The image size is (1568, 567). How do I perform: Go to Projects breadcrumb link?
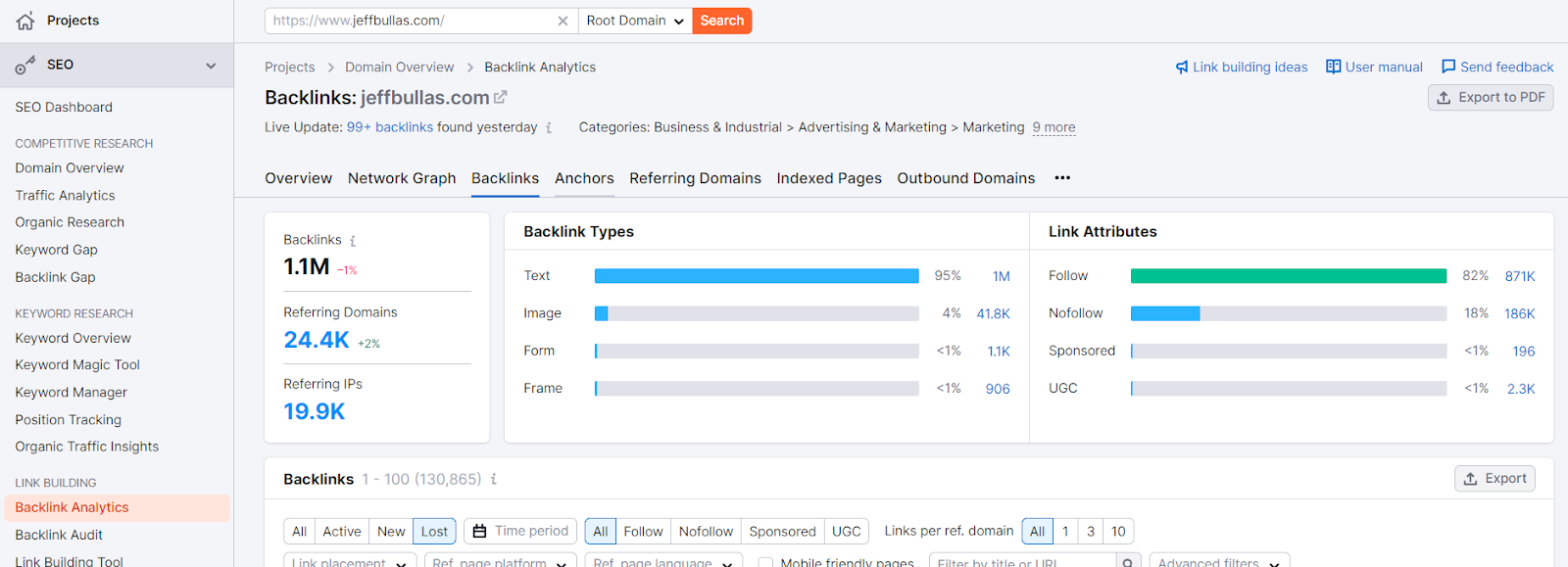click(x=289, y=67)
